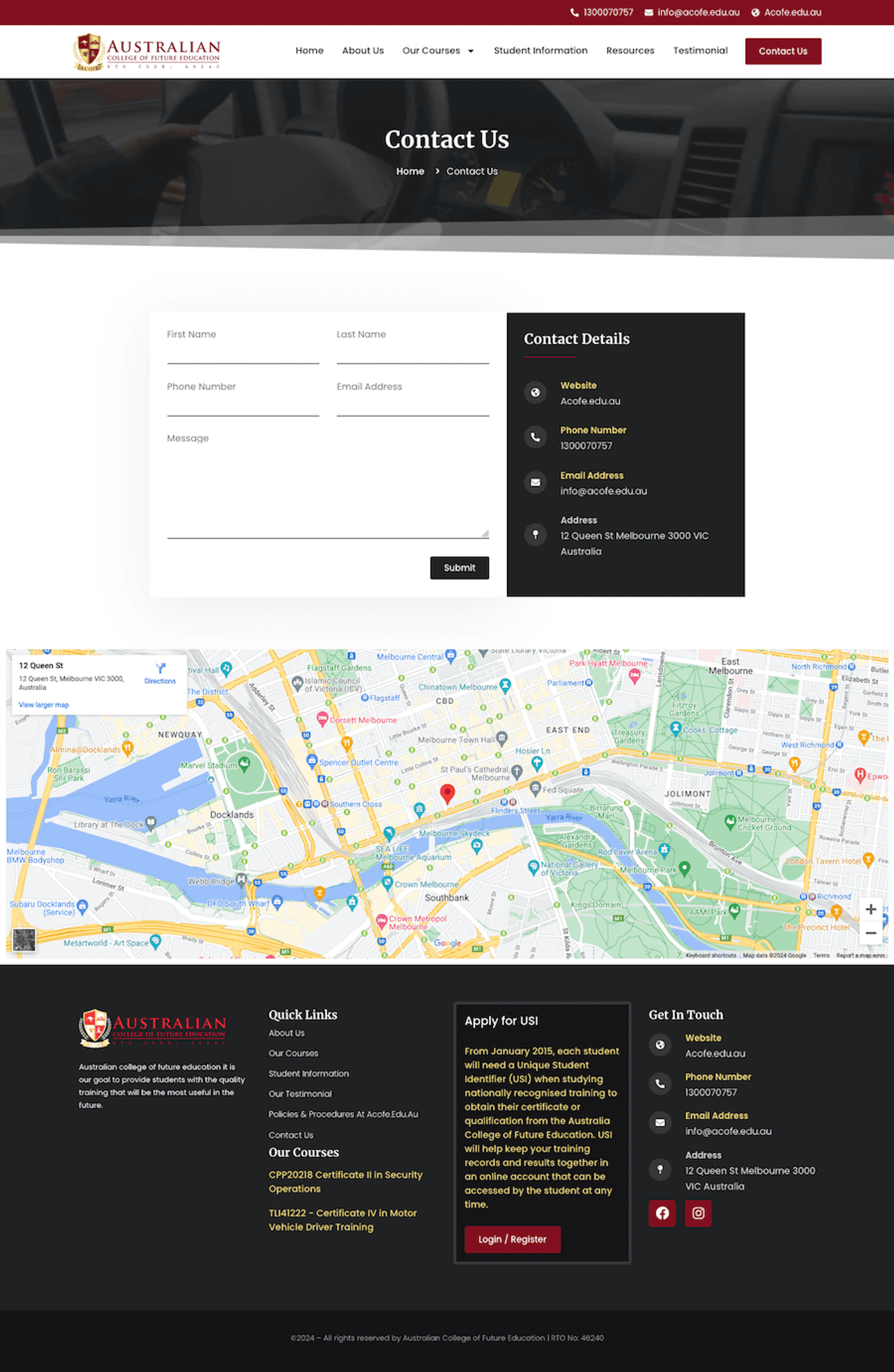Open the Resources menu item
Image resolution: width=894 pixels, height=1372 pixels.
[630, 50]
